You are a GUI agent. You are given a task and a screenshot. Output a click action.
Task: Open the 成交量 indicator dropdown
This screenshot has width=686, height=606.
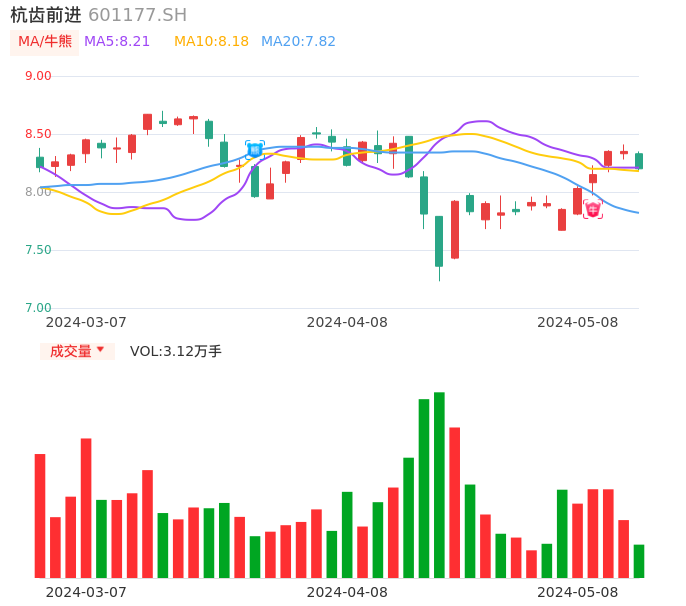(77, 351)
